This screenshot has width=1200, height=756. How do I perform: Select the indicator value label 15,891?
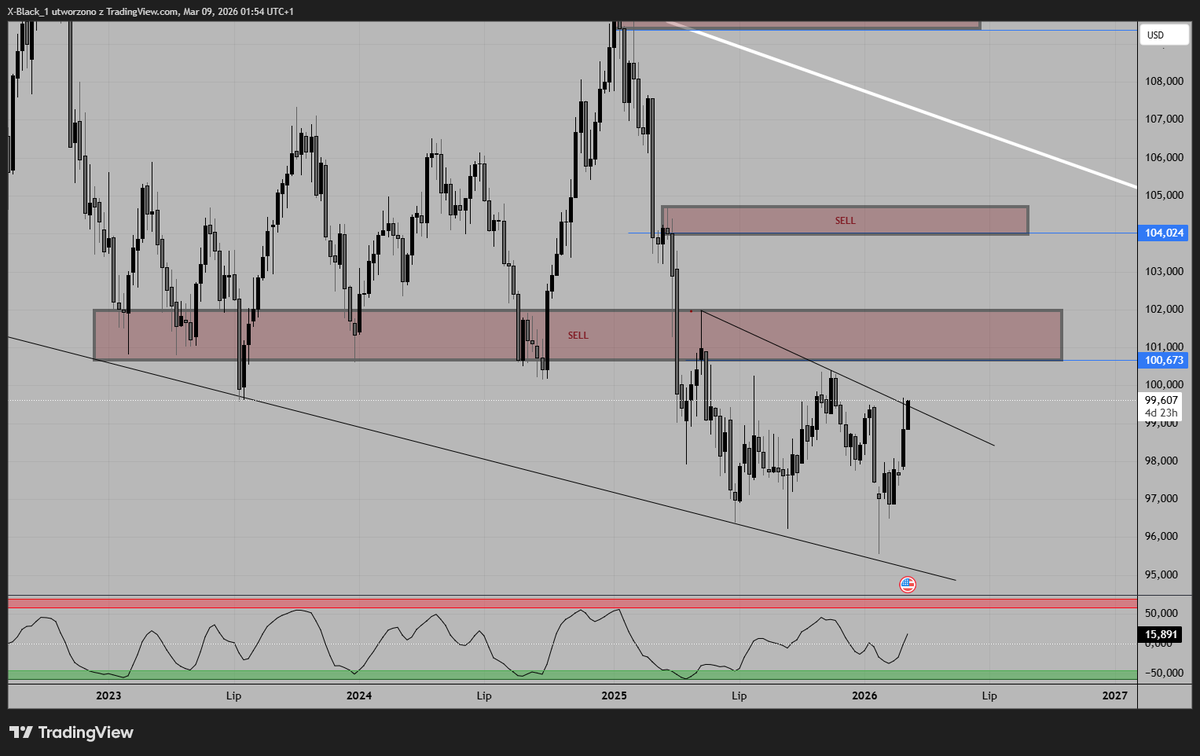pos(1160,634)
